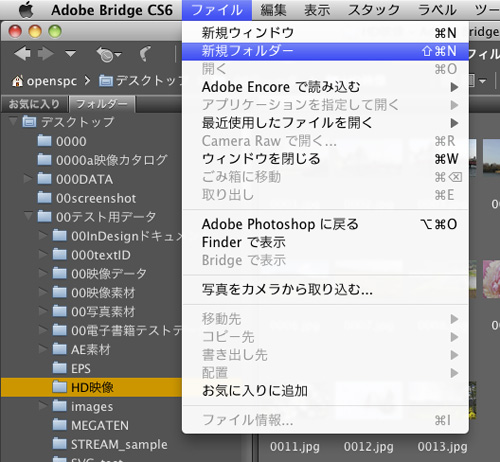
Task: Expand the 000textID folder
Action: click(43, 255)
